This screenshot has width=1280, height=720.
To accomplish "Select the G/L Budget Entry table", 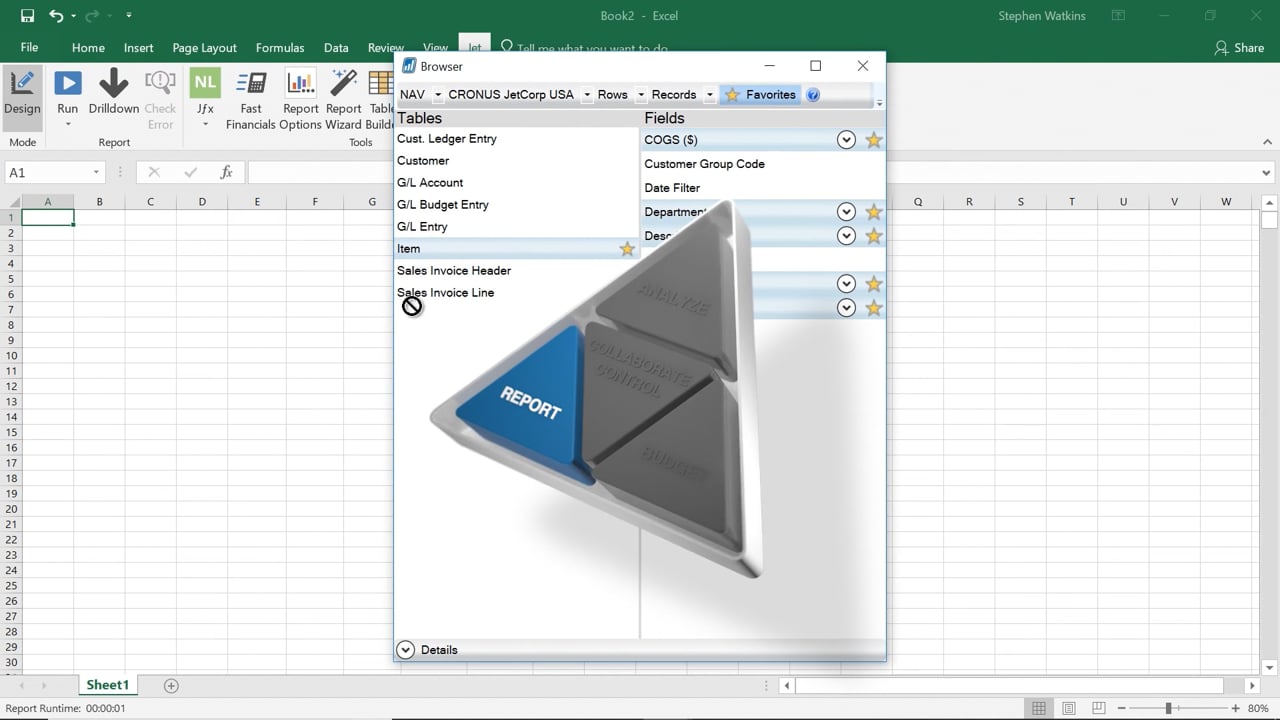I will [443, 205].
